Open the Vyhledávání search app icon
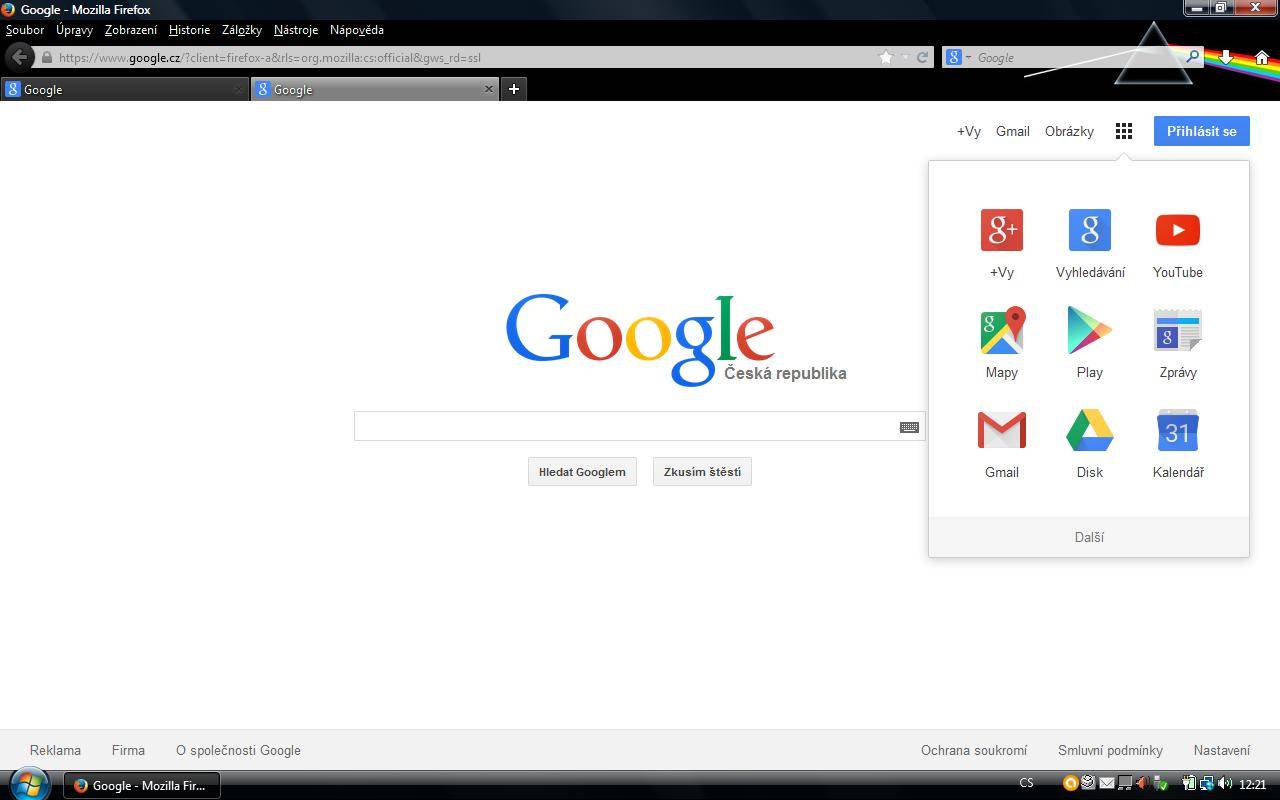The width and height of the screenshot is (1280, 800). pos(1090,230)
